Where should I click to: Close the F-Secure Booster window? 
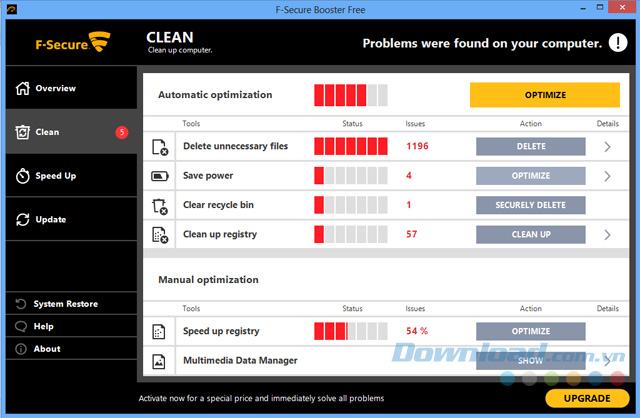(x=622, y=7)
